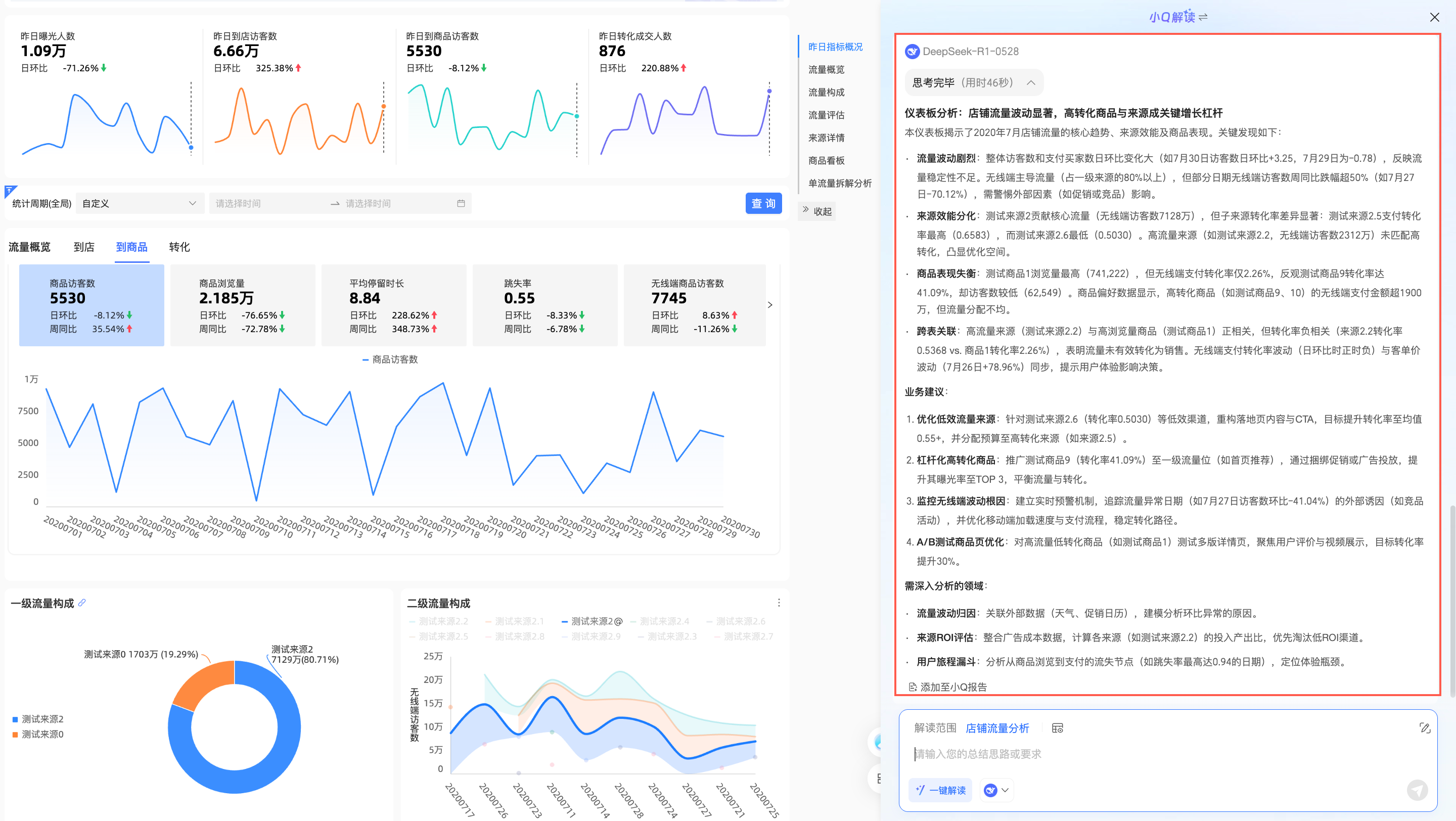The image size is (1456, 821).
Task: Jump to 流量评估 in side navigation
Action: pyautogui.click(x=826, y=115)
